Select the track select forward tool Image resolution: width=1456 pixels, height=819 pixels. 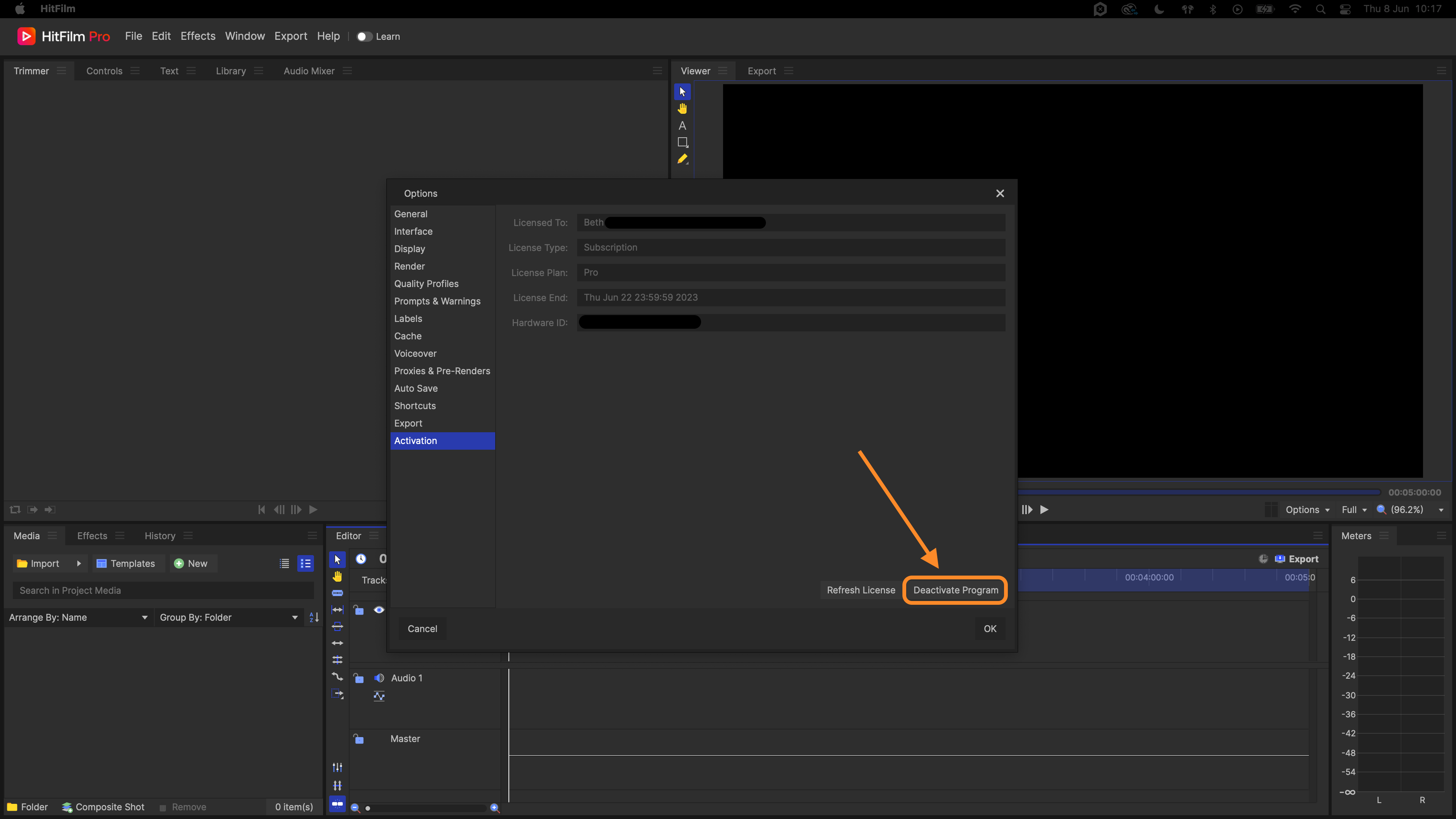click(337, 693)
